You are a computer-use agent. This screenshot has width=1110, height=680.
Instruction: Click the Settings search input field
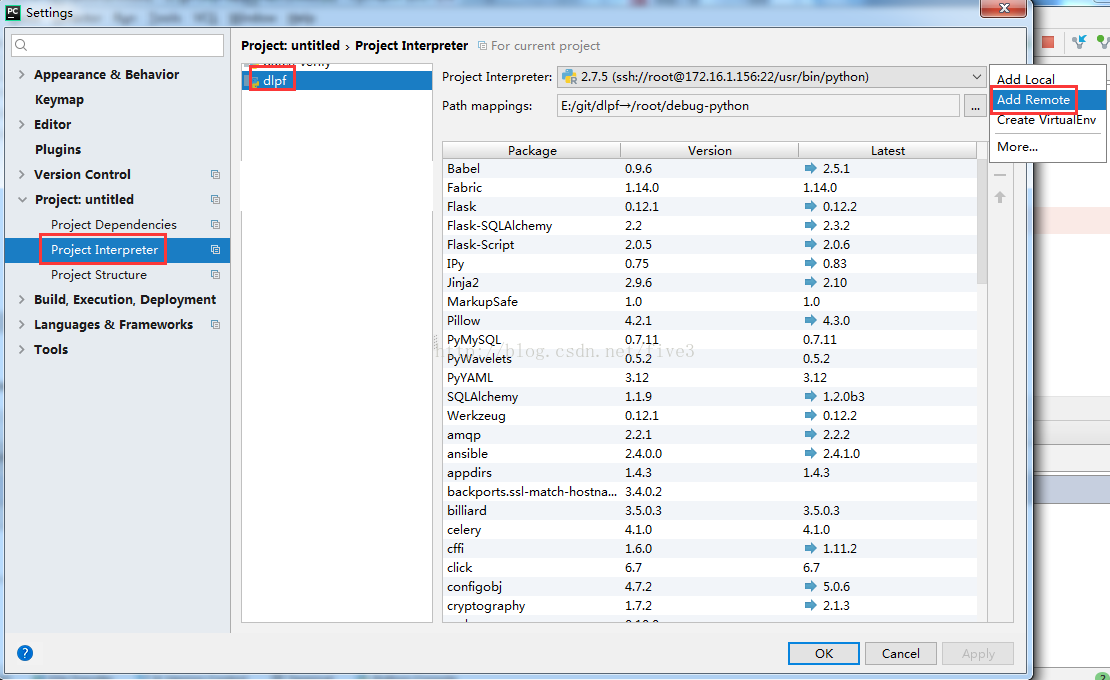[x=118, y=45]
